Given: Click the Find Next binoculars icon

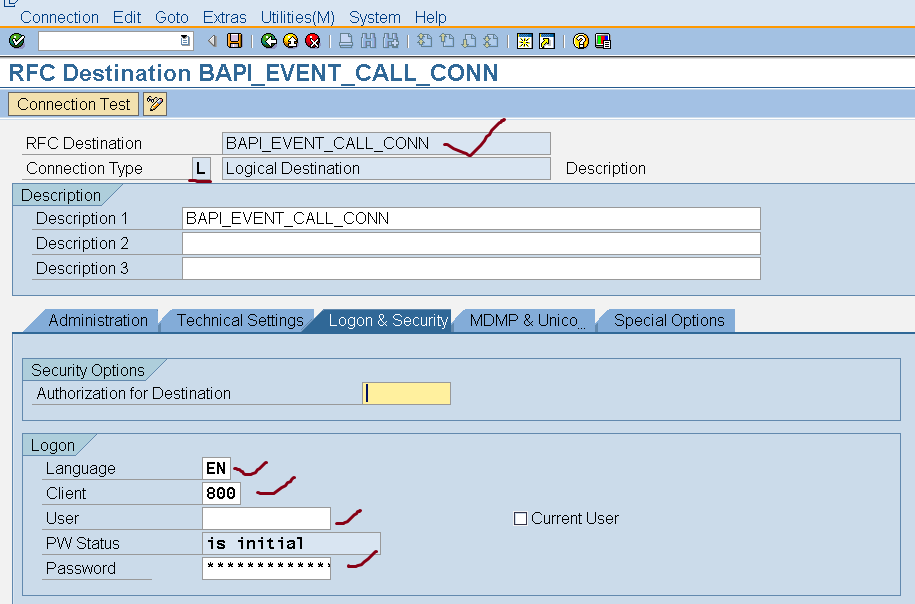Looking at the screenshot, I should 390,41.
